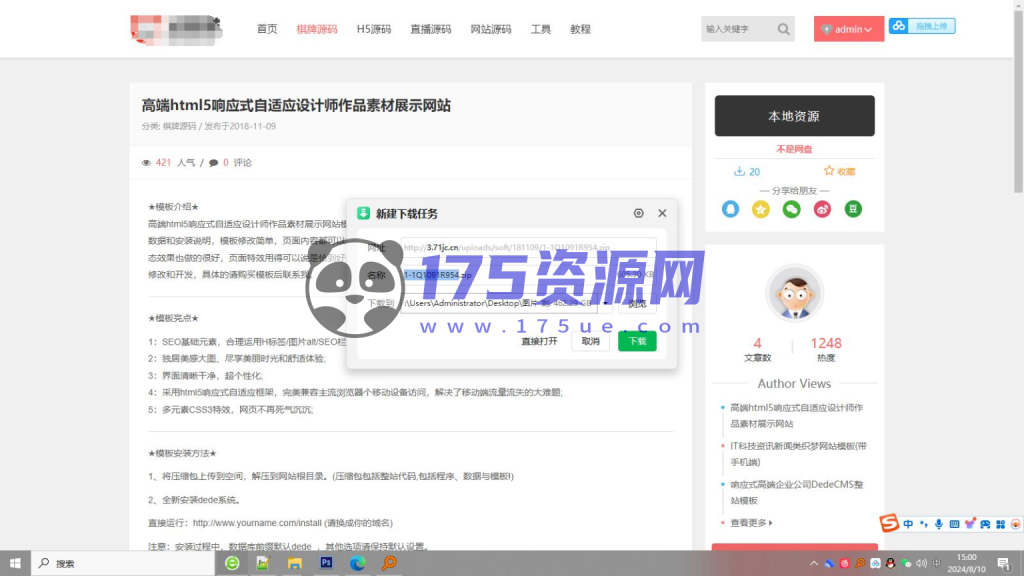Open Microsoft Edge from the taskbar
Image resolution: width=1024 pixels, height=576 pixels.
click(357, 563)
